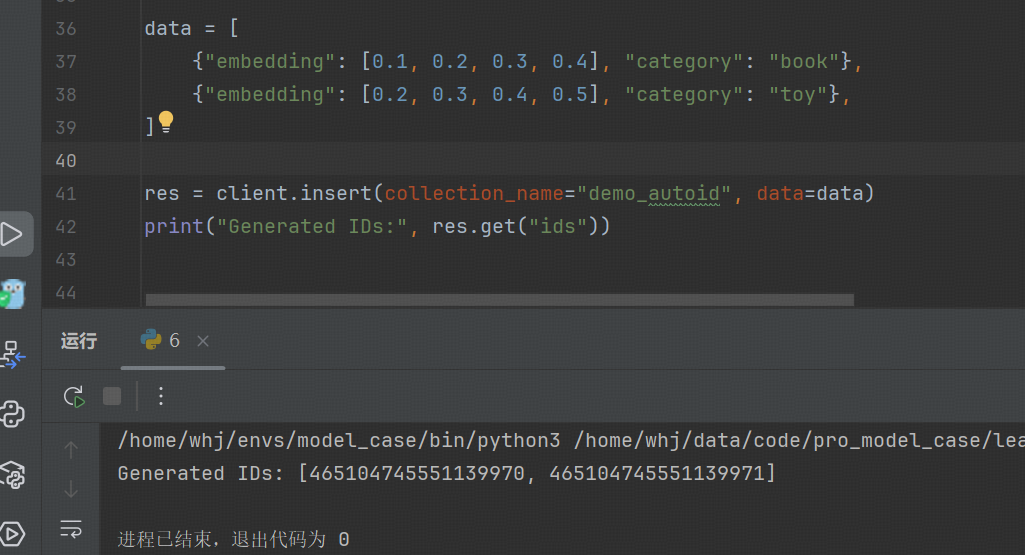Close the run tab named 6

click(x=203, y=341)
